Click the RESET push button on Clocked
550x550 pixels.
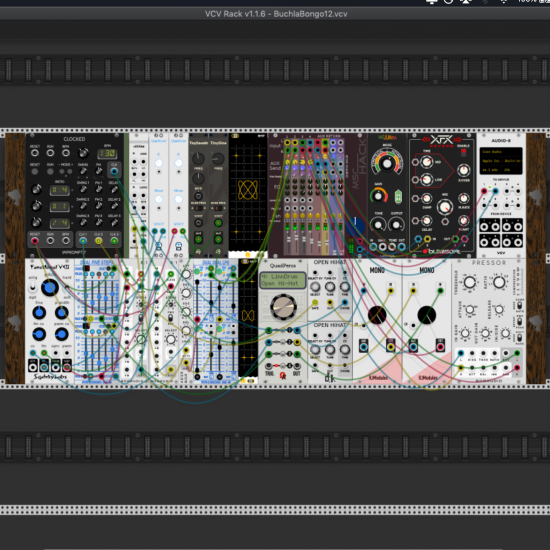[x=34, y=172]
